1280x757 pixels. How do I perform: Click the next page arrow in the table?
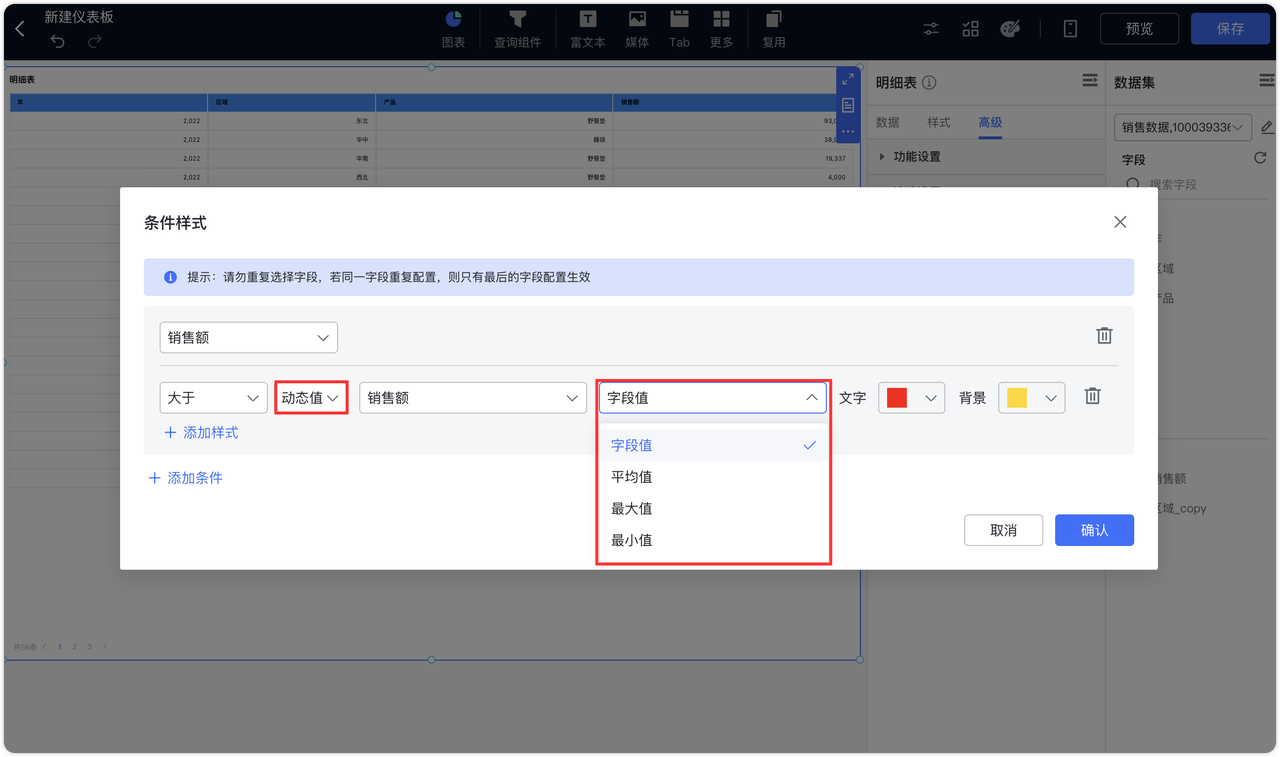coord(104,647)
